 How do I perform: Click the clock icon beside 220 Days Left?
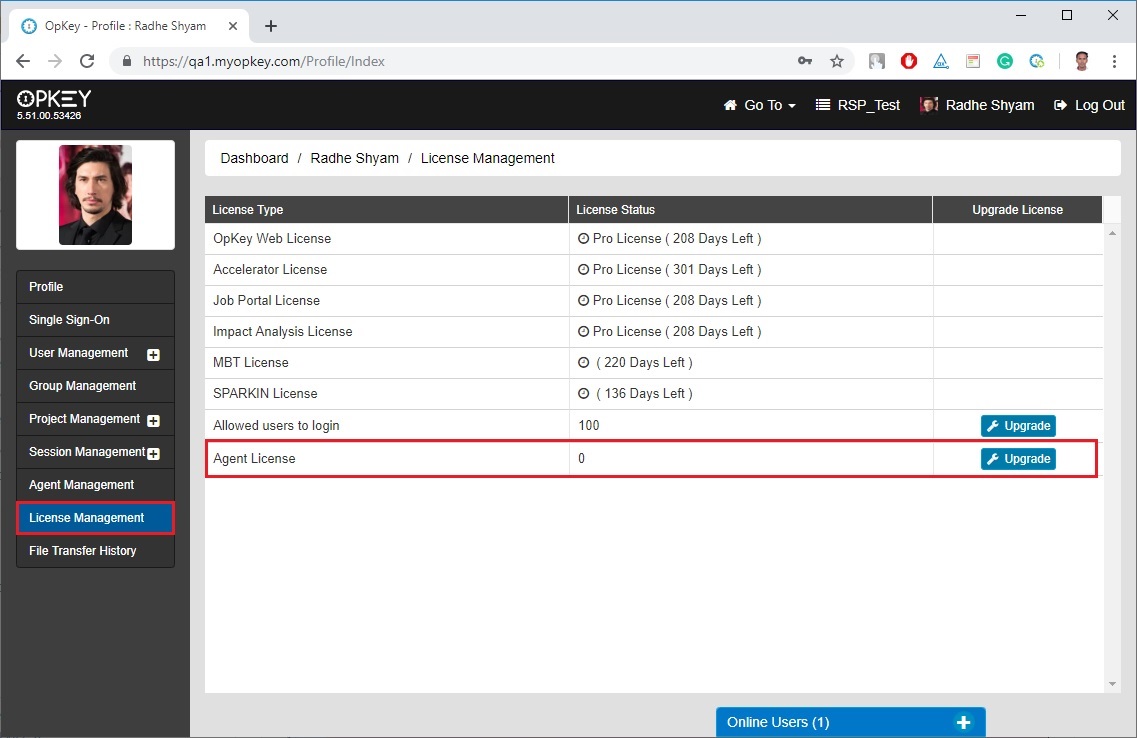point(583,362)
